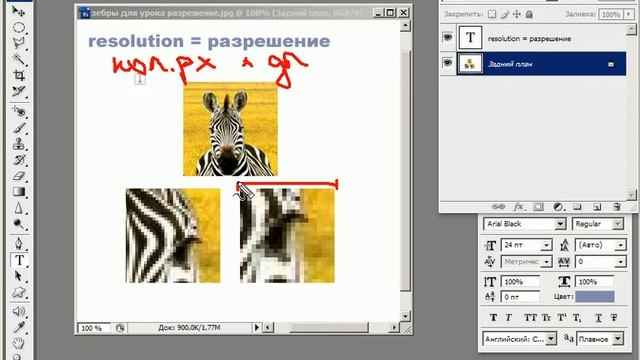
Task: Select the Audio Annotation speaker tool
Action: click(x=18, y=311)
